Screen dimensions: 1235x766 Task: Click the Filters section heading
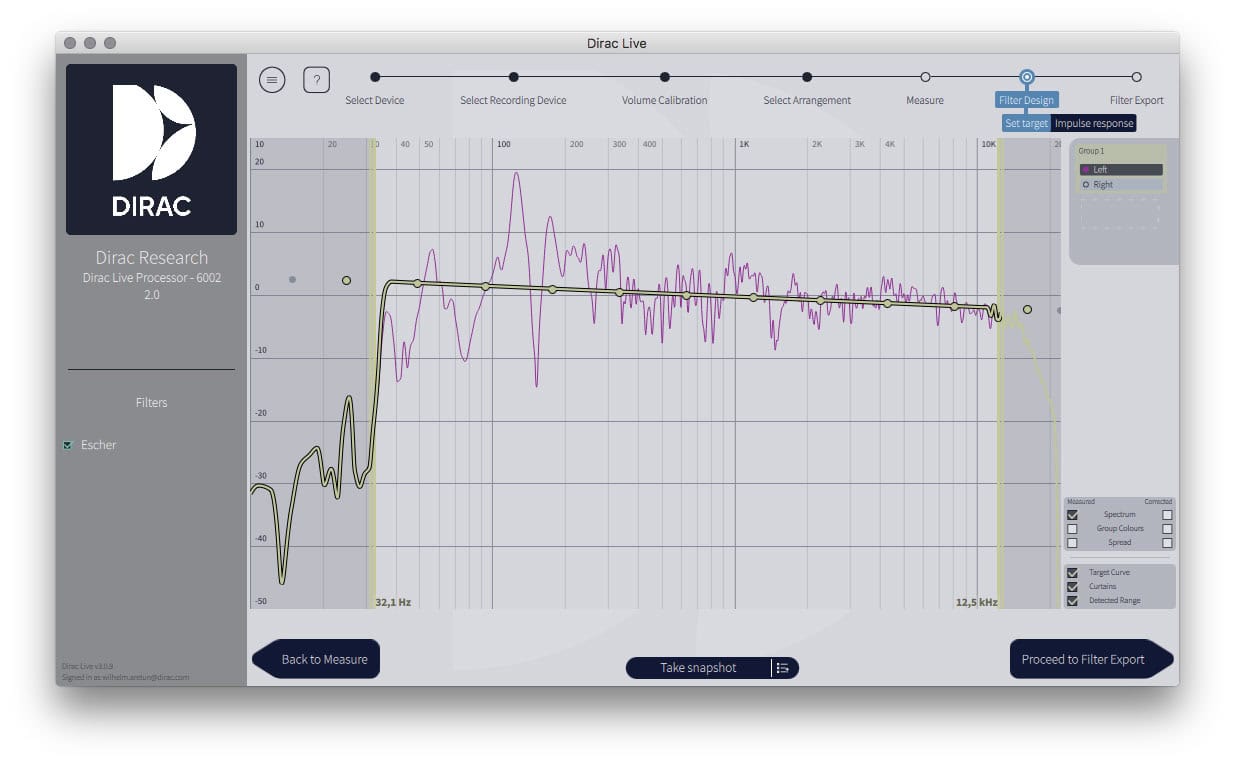[152, 403]
